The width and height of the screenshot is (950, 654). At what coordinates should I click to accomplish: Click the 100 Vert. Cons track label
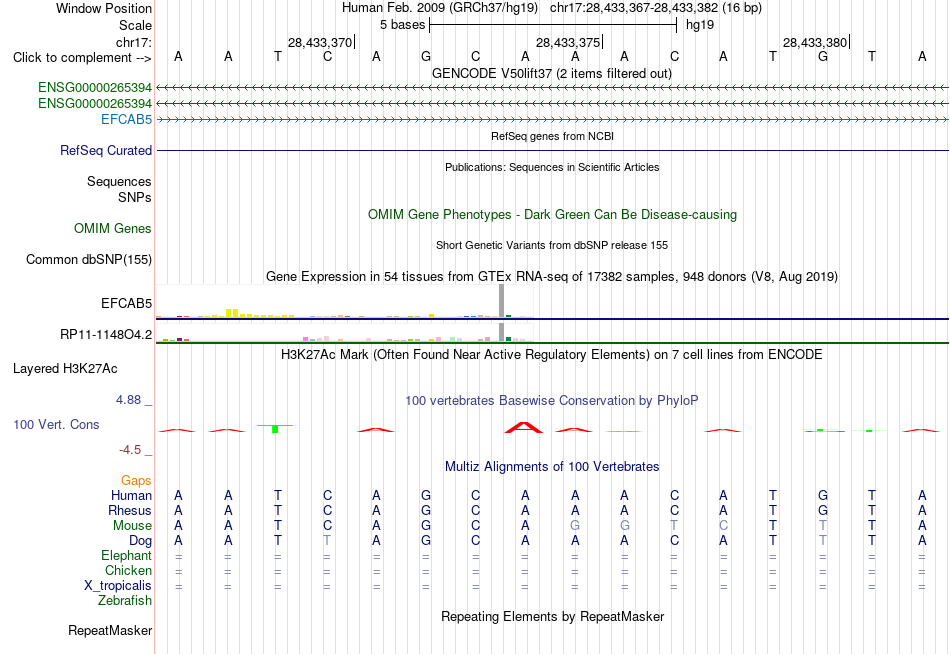pos(56,424)
